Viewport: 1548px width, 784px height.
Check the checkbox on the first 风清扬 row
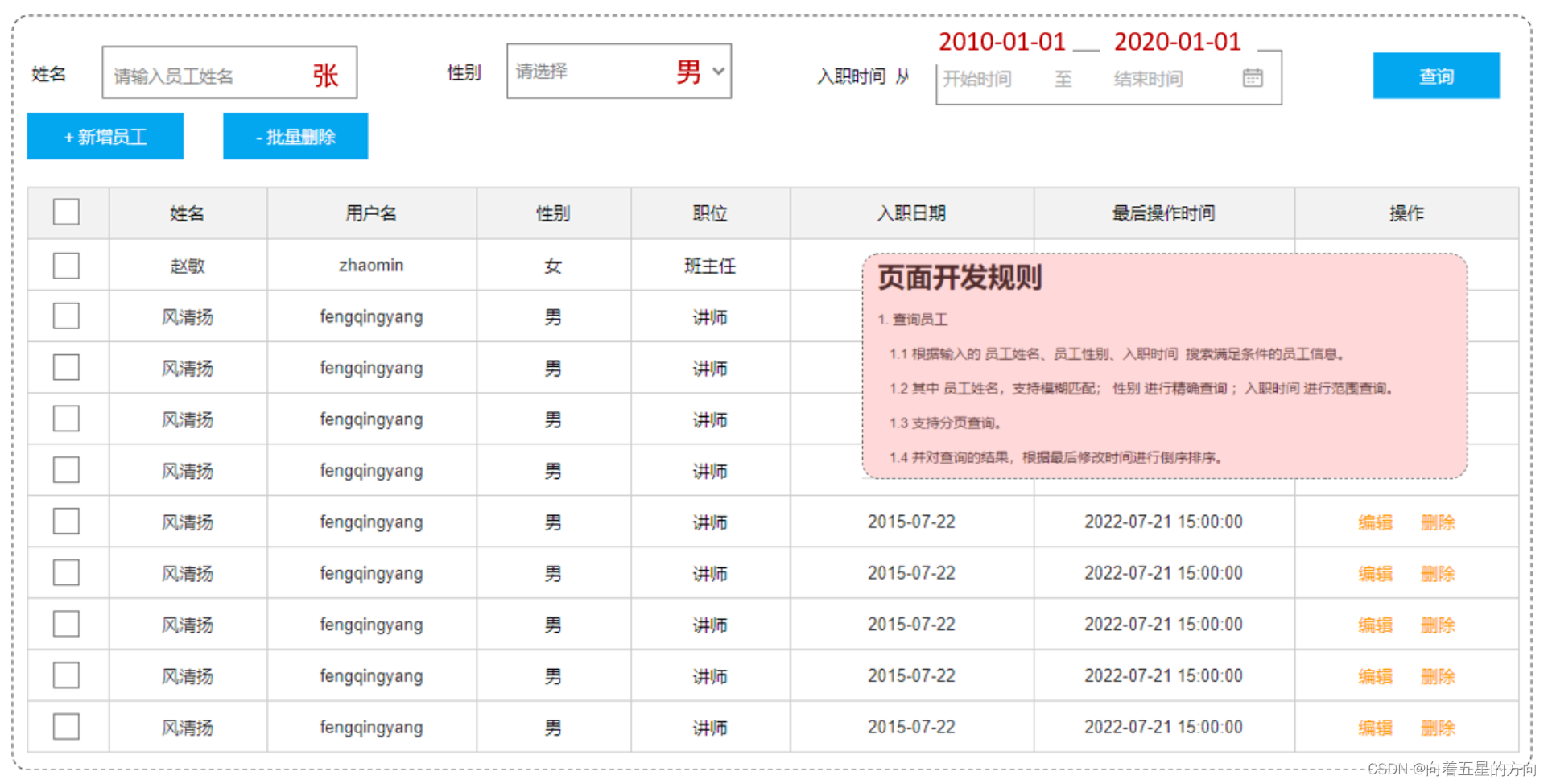[67, 316]
